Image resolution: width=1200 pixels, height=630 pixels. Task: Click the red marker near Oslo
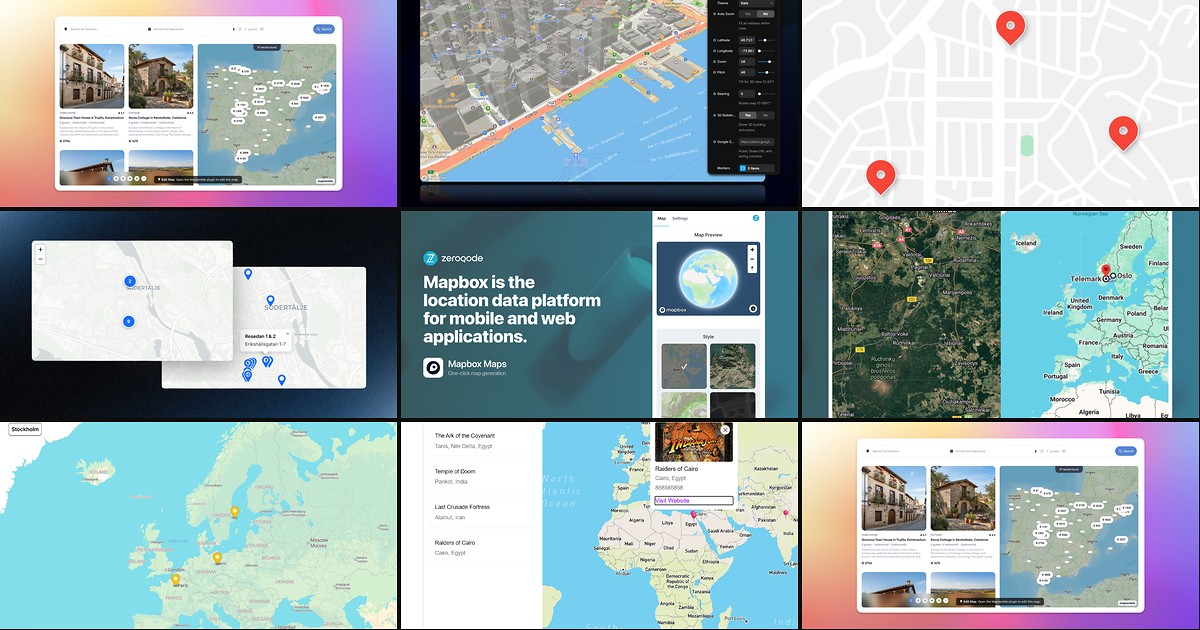(1107, 270)
